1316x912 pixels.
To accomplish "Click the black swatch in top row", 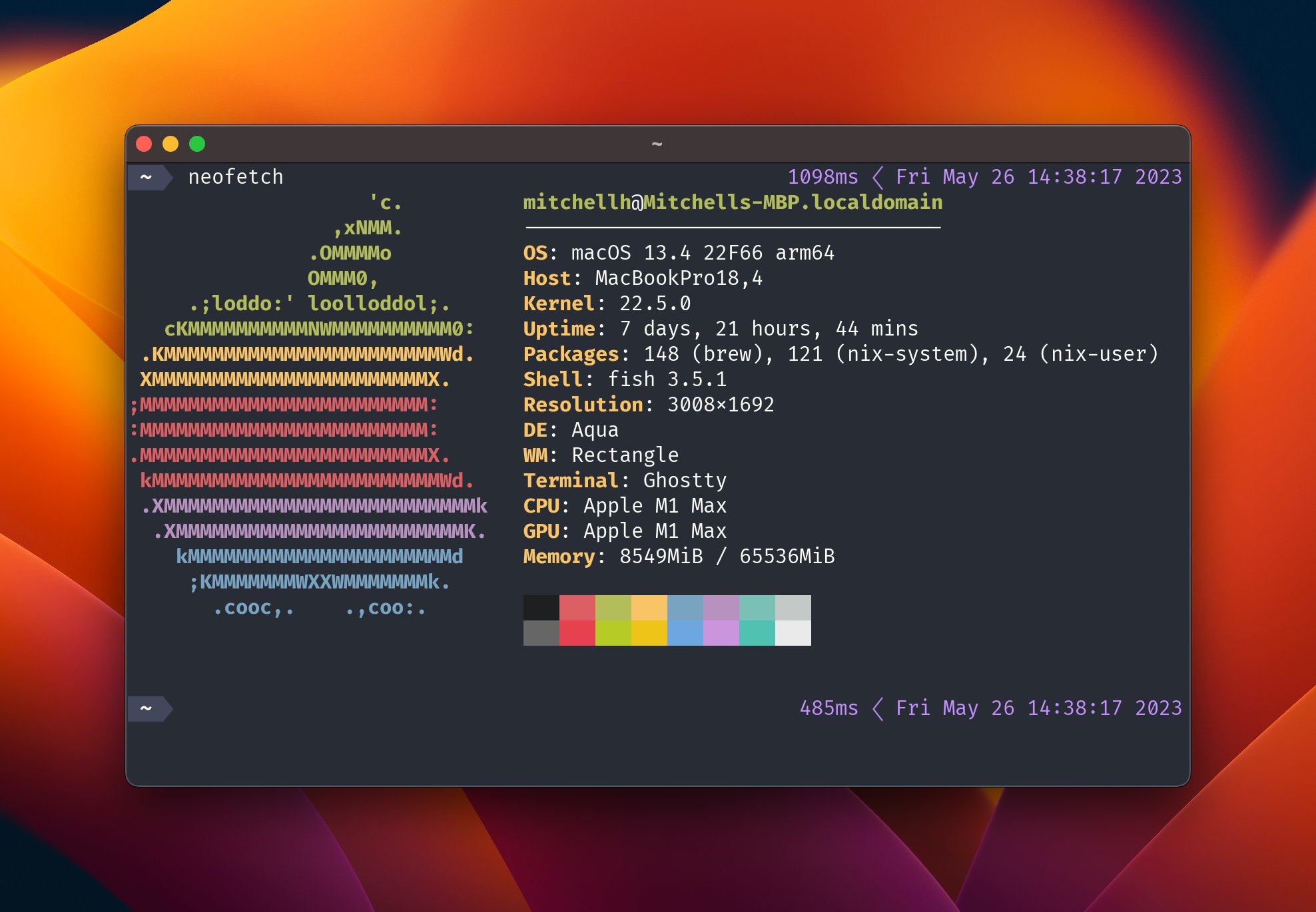I will pyautogui.click(x=541, y=608).
